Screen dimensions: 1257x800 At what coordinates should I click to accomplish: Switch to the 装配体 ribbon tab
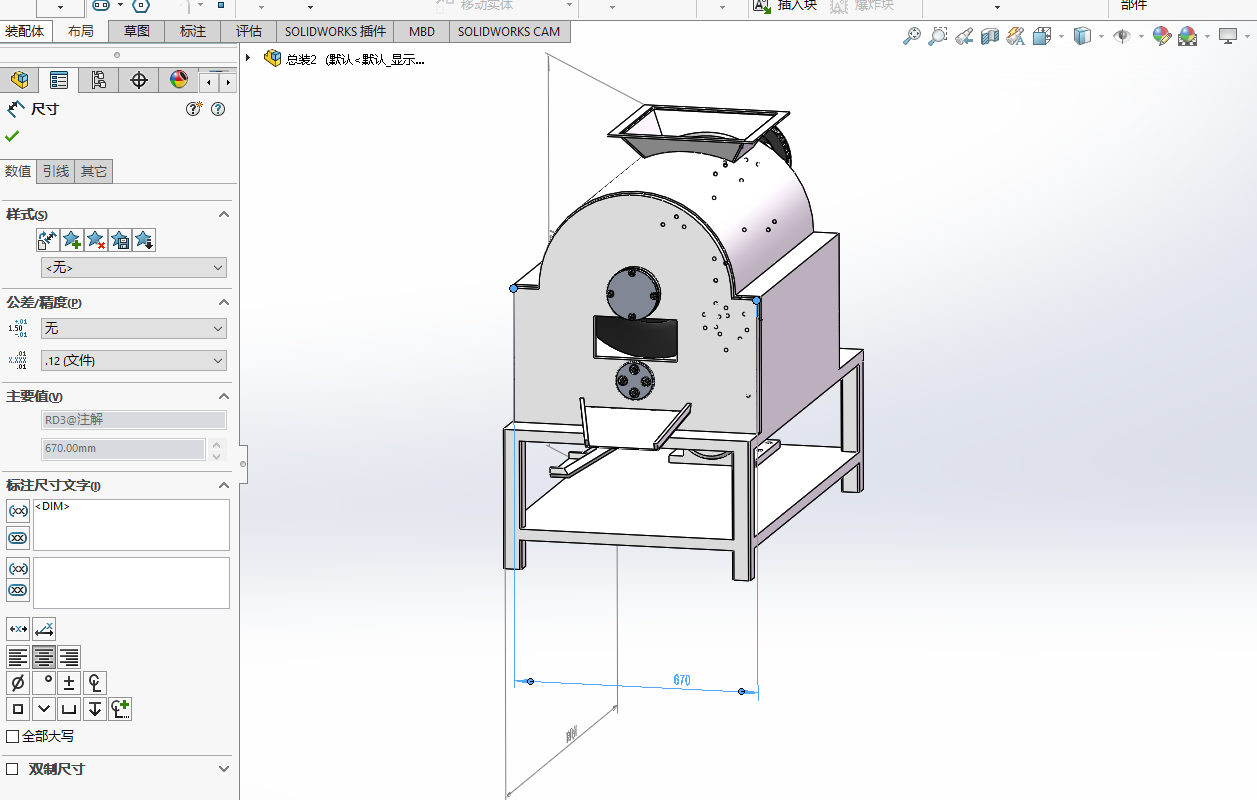[x=25, y=31]
